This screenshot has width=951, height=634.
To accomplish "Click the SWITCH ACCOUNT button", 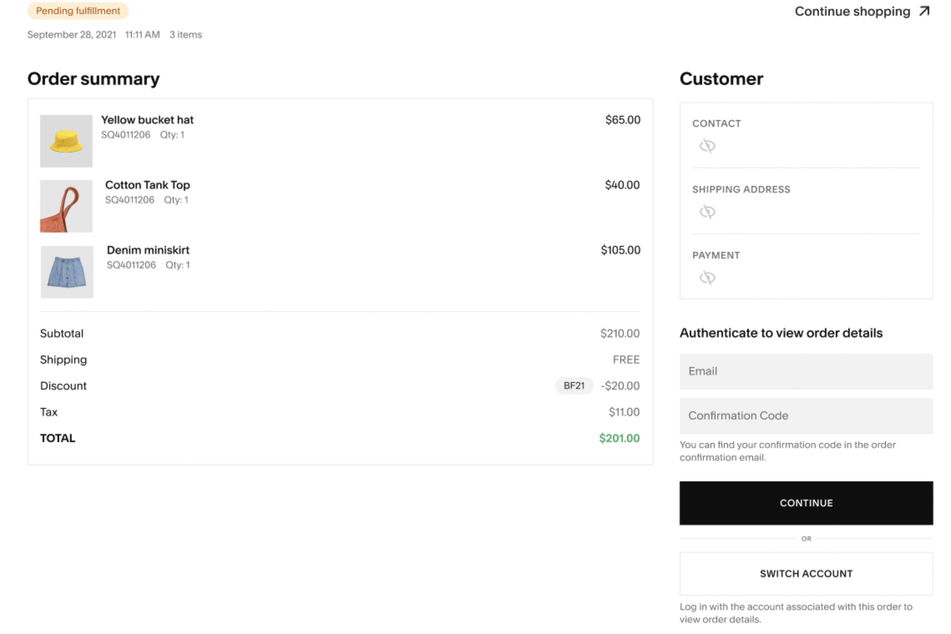I will pyautogui.click(x=806, y=574).
